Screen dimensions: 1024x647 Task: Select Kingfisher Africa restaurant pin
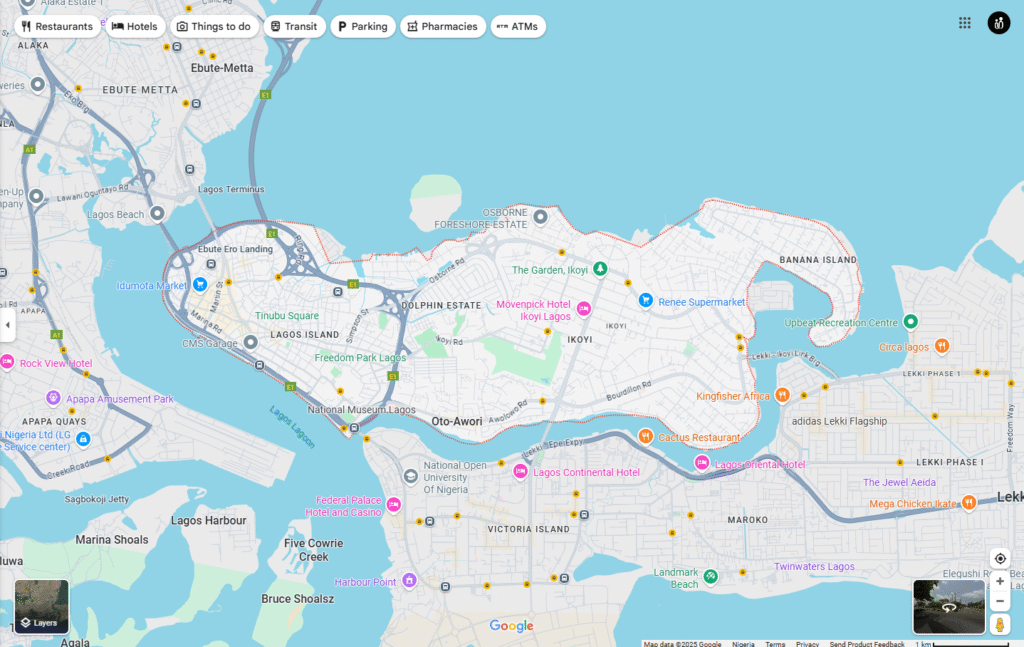pyautogui.click(x=782, y=394)
